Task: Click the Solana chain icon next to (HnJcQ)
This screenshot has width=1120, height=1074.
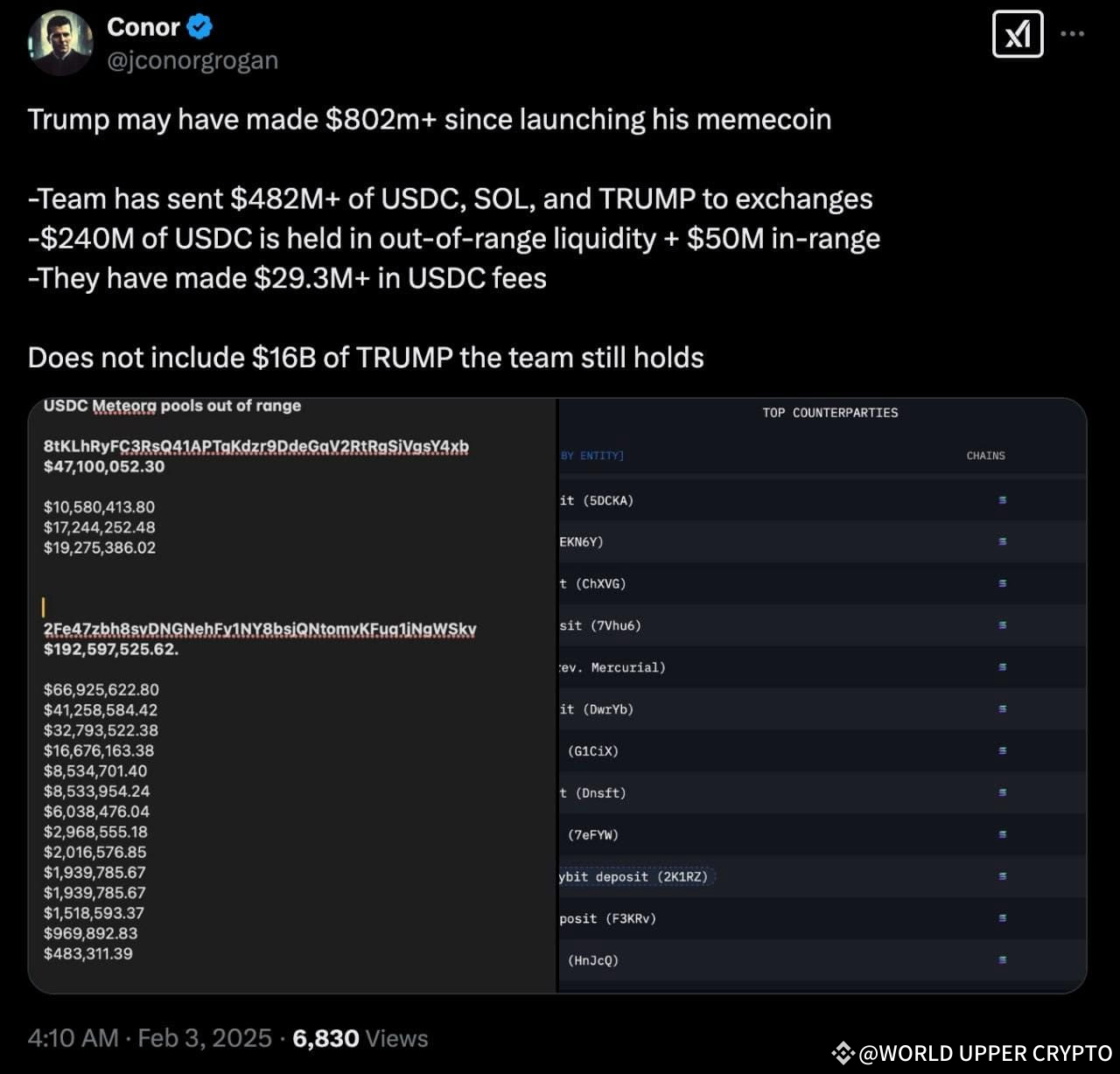Action: [1000, 959]
